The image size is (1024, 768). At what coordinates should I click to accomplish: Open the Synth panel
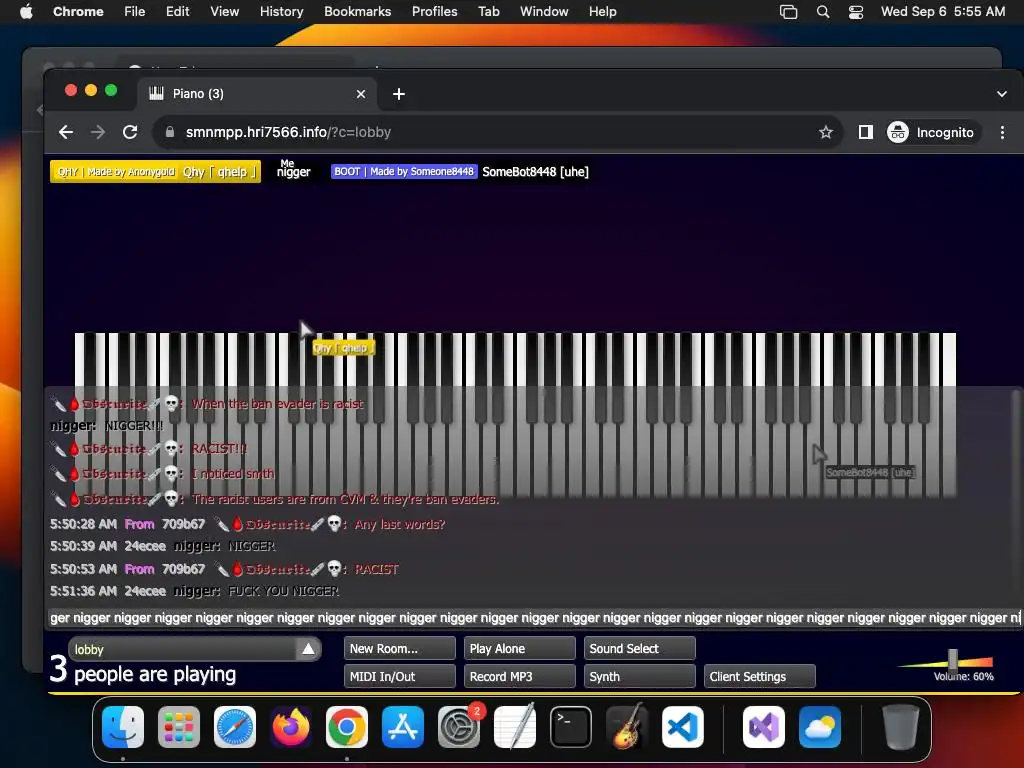639,677
